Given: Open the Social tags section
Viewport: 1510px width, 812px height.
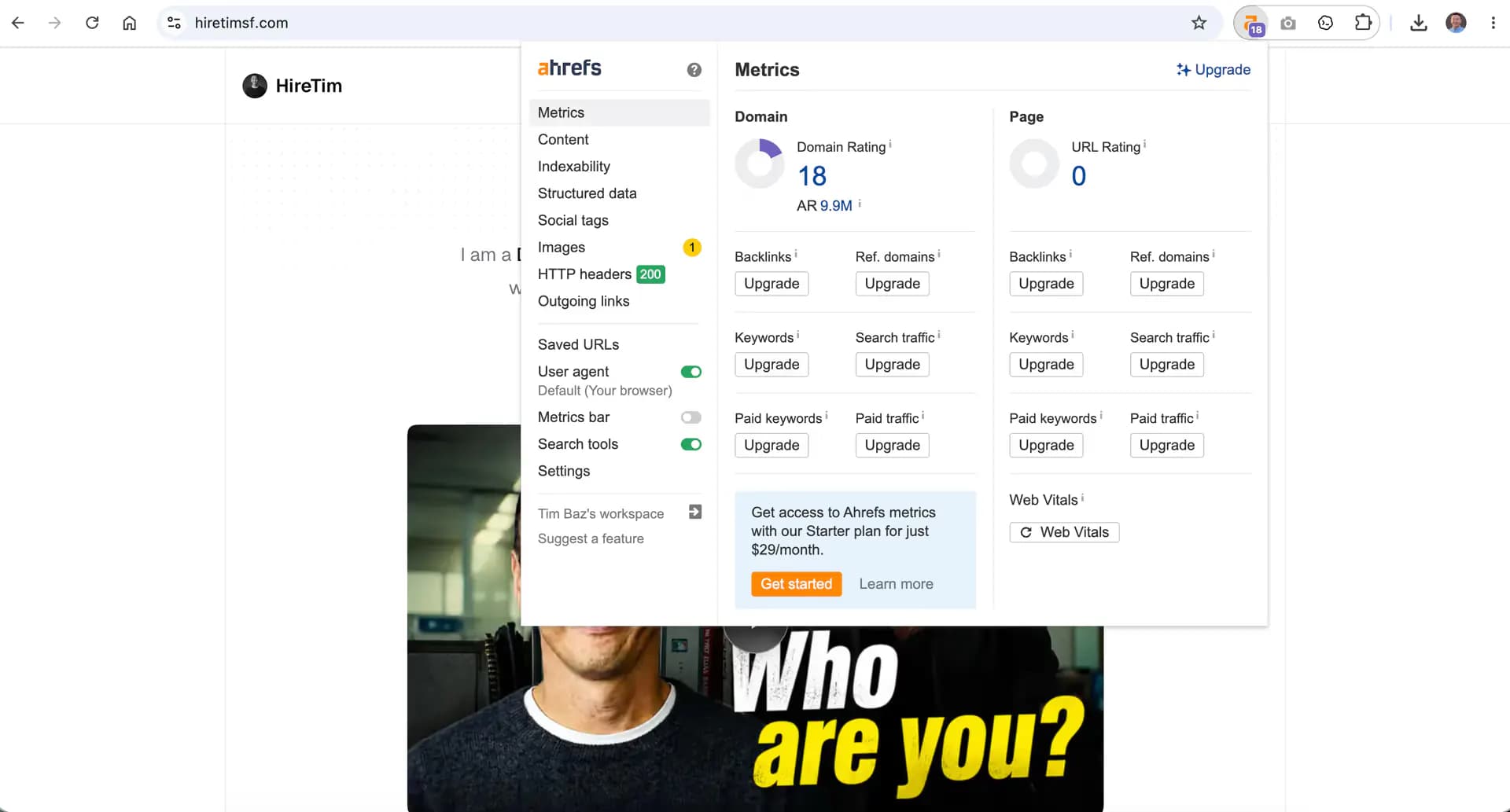Looking at the screenshot, I should pyautogui.click(x=573, y=220).
